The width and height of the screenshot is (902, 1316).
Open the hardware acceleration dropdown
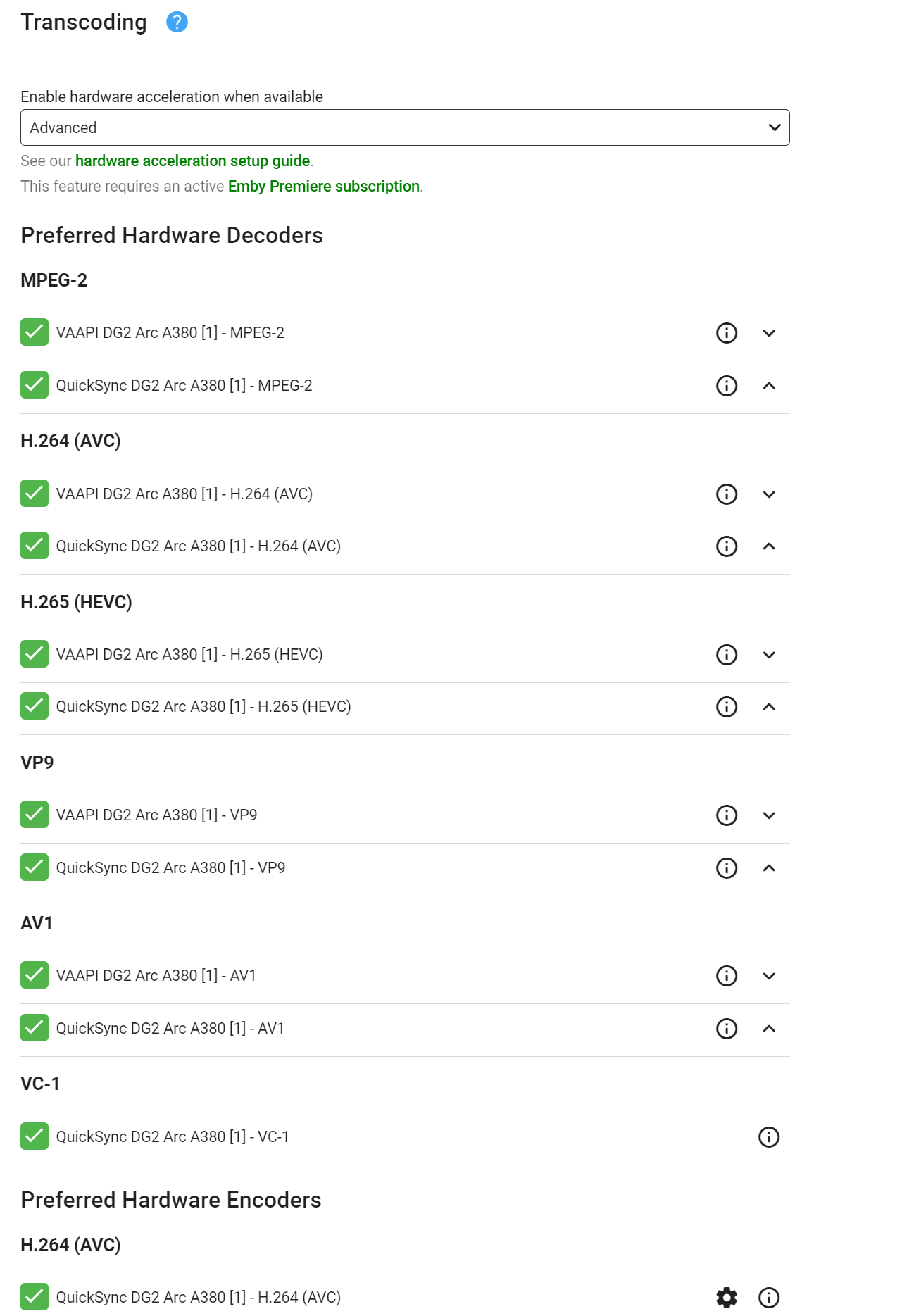click(x=406, y=127)
